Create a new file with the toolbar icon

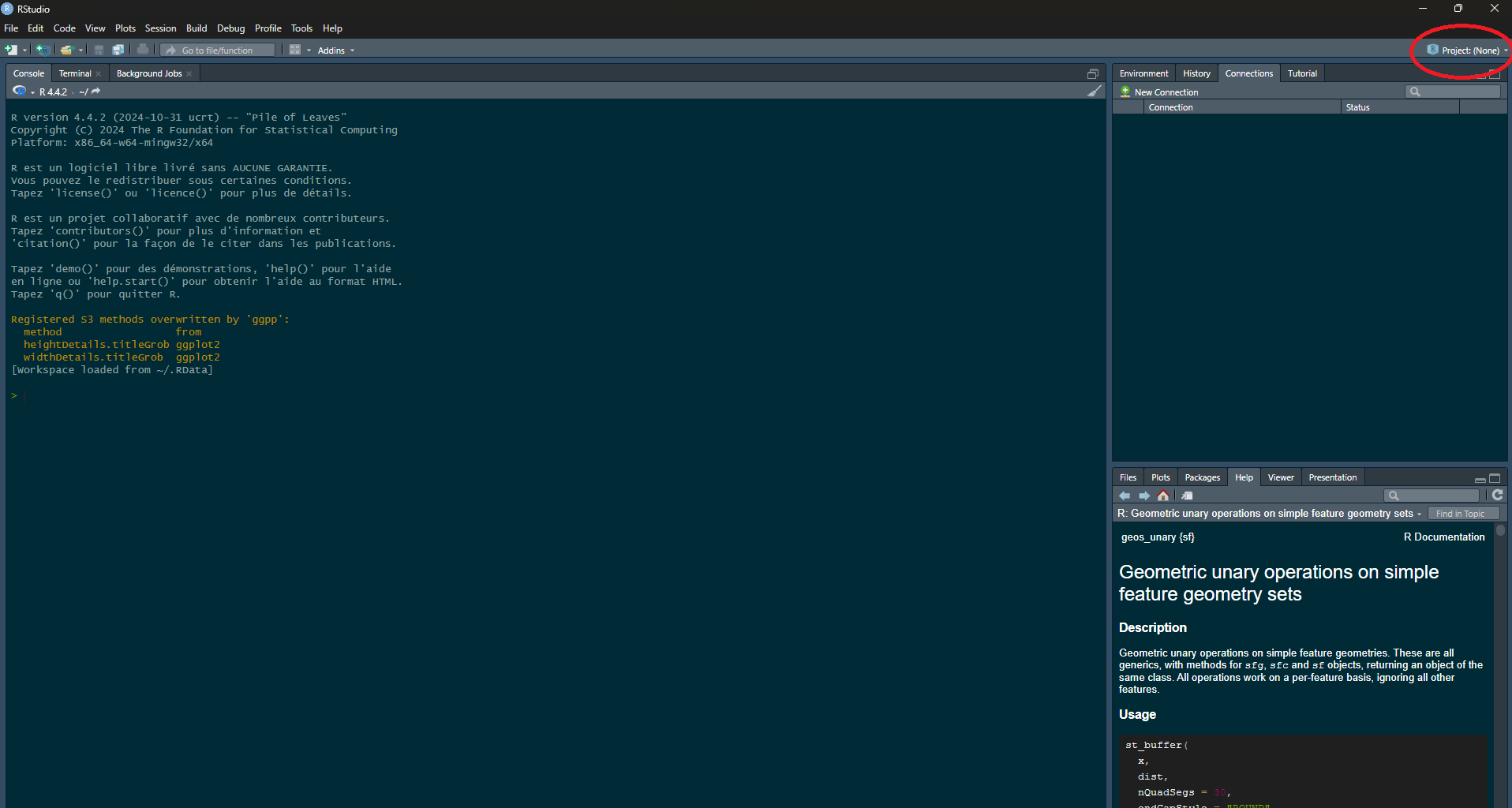[11, 50]
